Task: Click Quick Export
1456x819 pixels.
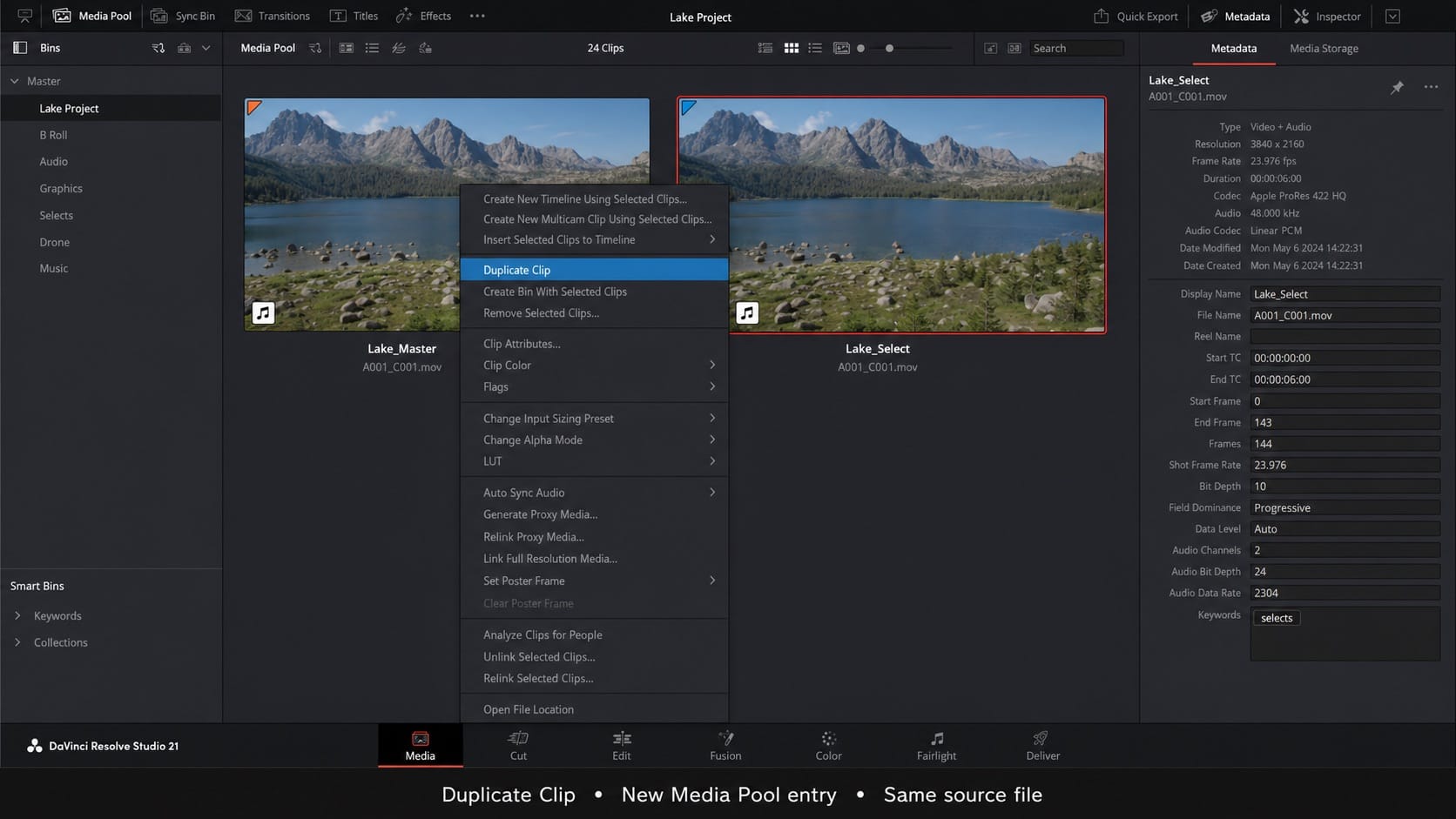Action: tap(1136, 16)
